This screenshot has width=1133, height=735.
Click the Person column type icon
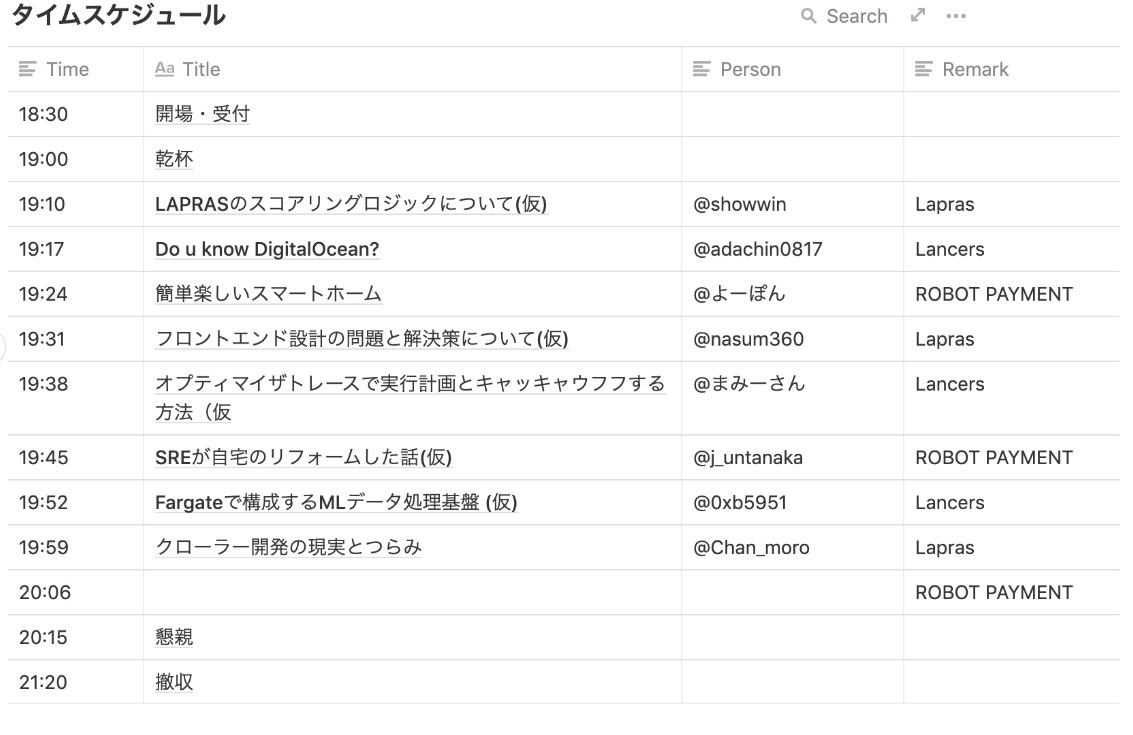click(702, 69)
